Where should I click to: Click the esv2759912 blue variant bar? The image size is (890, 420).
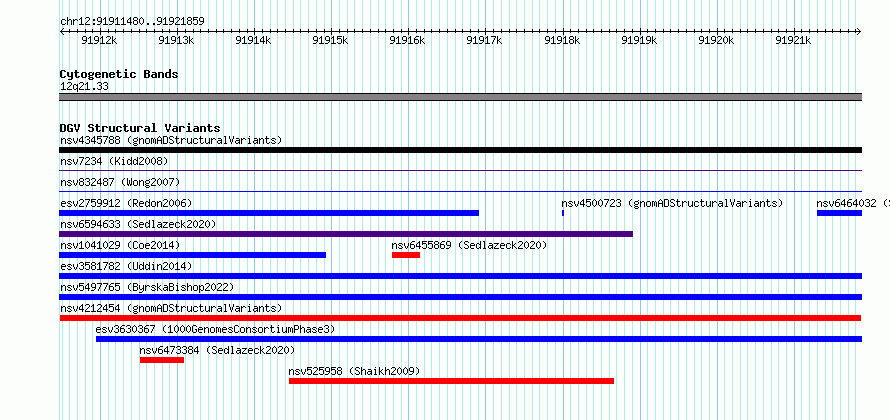tap(269, 213)
